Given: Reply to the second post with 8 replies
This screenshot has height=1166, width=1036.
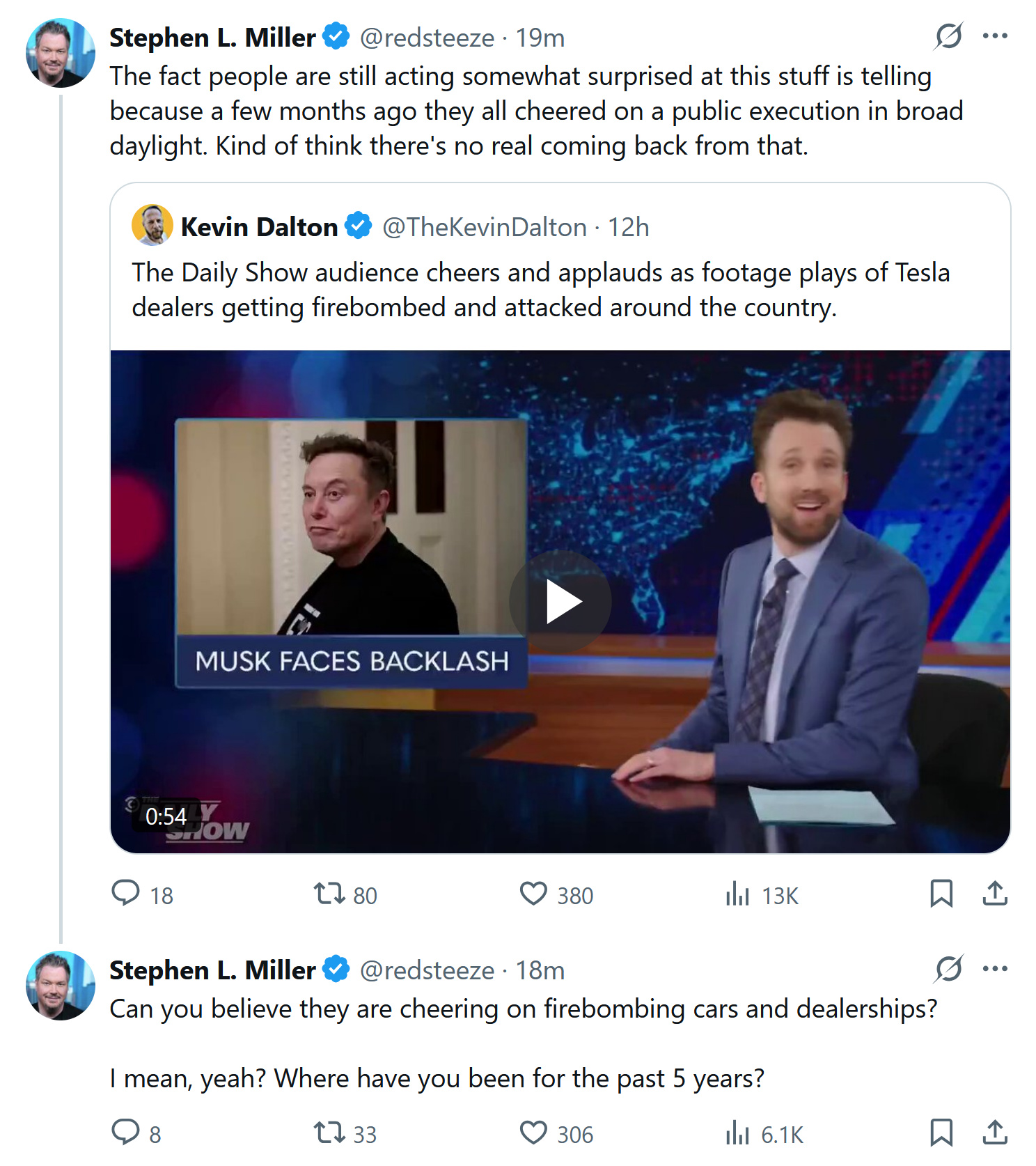Looking at the screenshot, I should (126, 1133).
